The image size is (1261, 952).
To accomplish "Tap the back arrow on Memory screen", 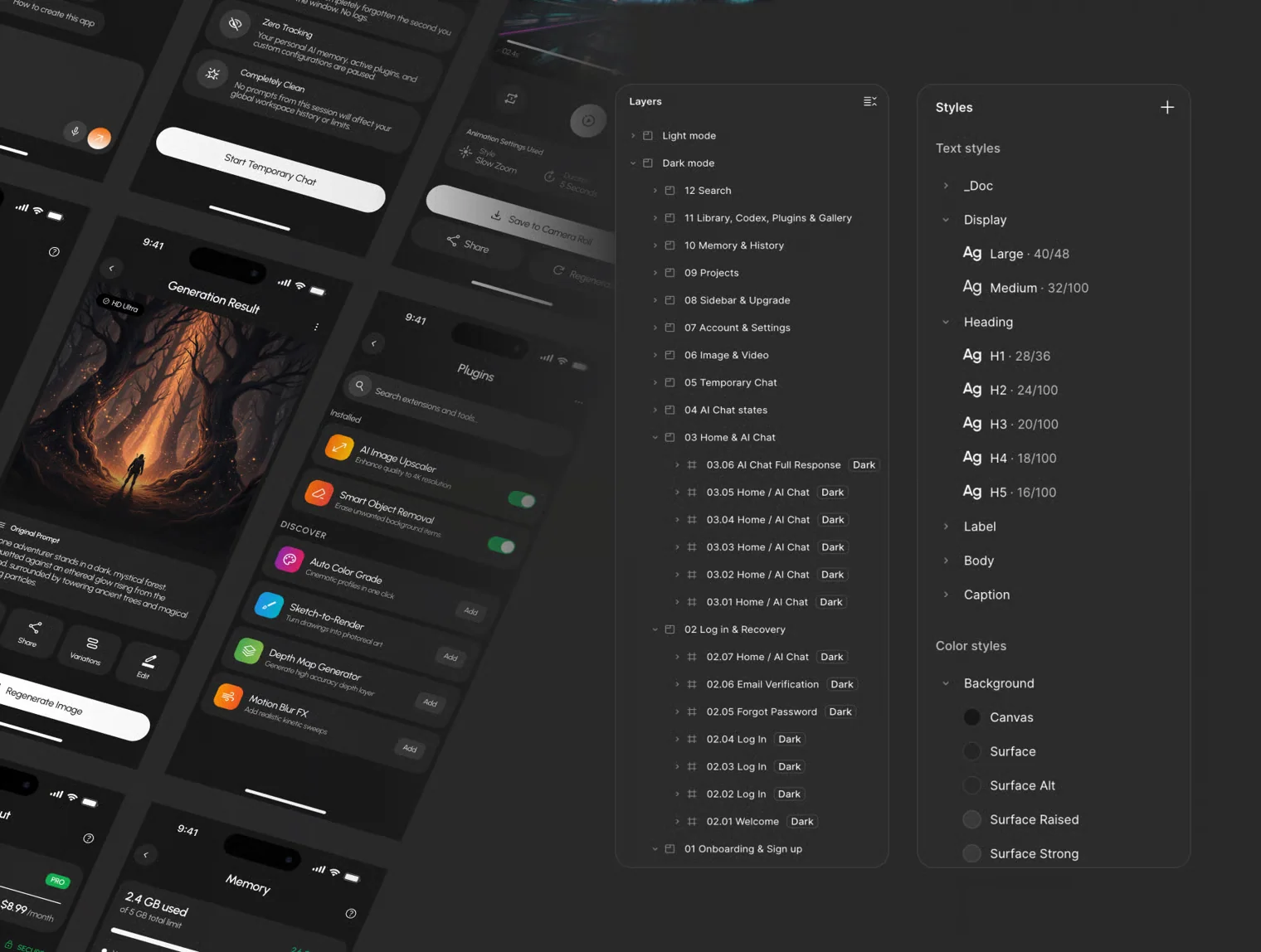I will tap(146, 854).
